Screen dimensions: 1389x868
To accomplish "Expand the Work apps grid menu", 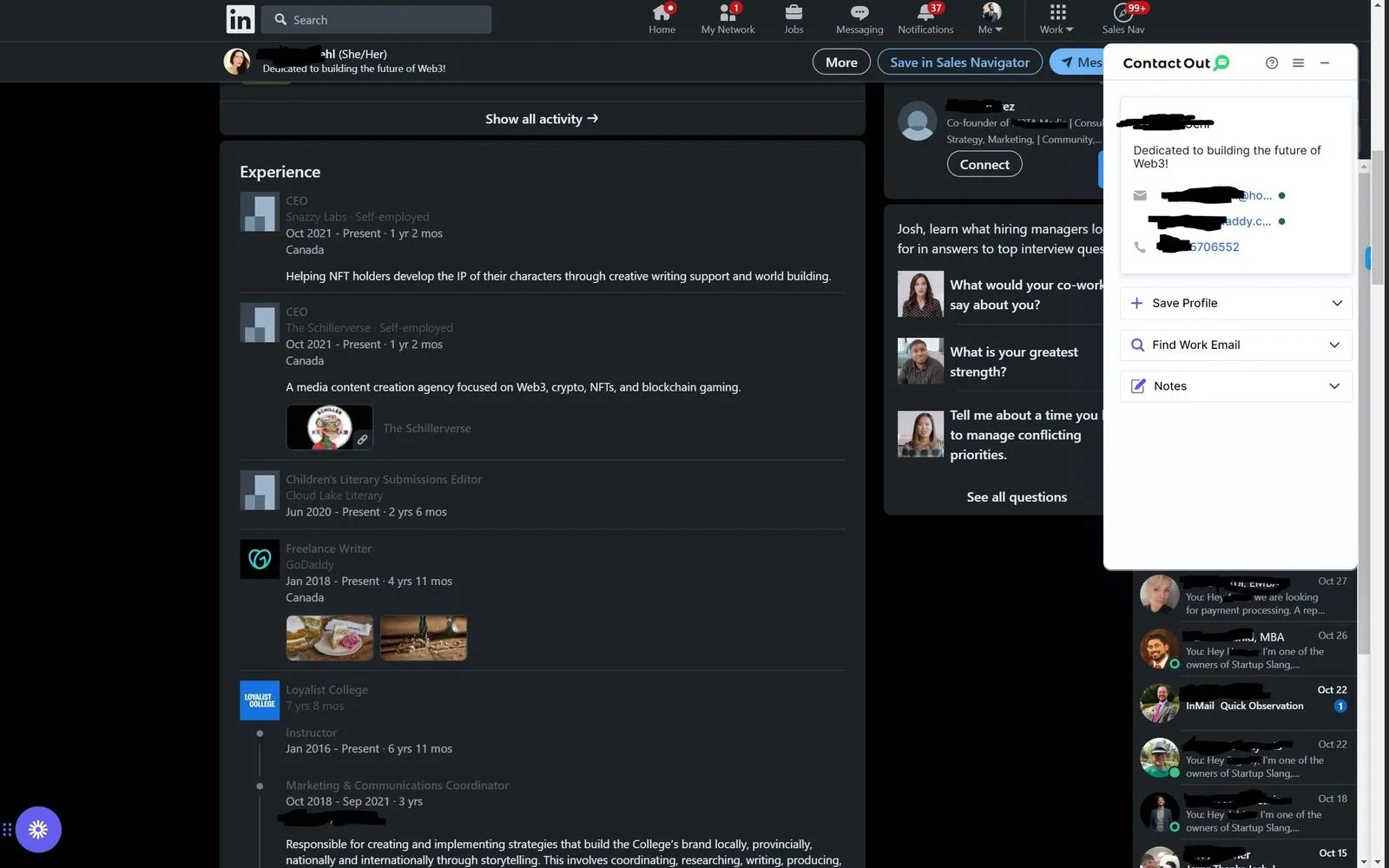I will point(1057,19).
